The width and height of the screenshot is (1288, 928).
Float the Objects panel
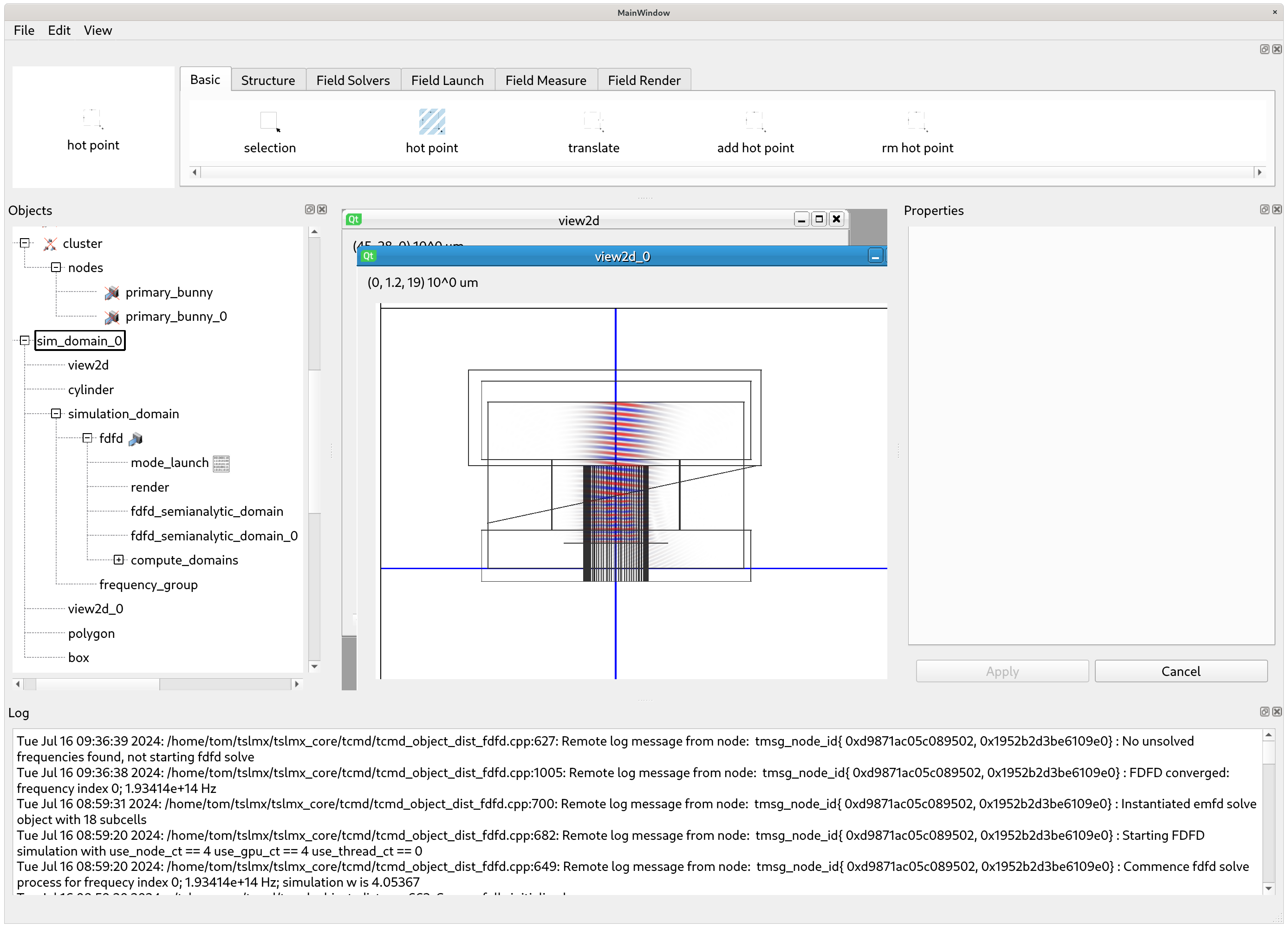tap(310, 209)
